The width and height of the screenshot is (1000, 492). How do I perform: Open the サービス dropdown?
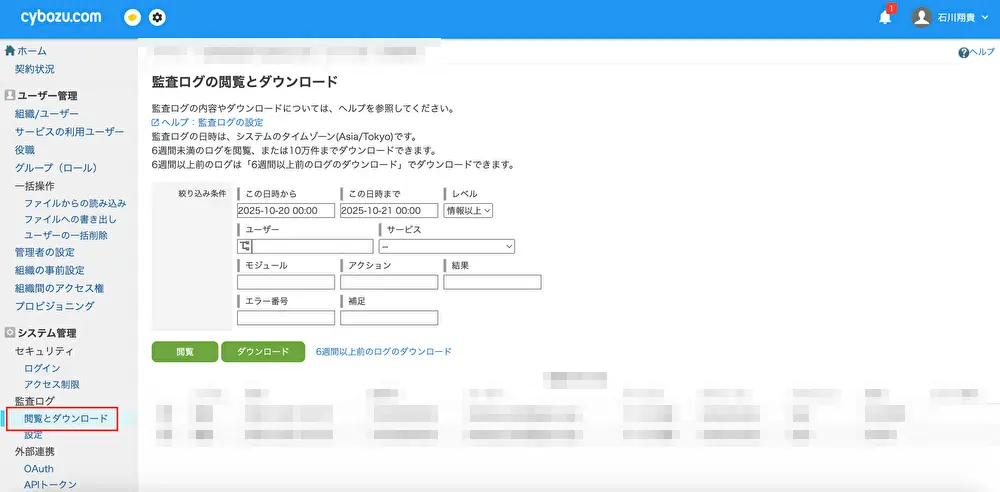[x=446, y=246]
